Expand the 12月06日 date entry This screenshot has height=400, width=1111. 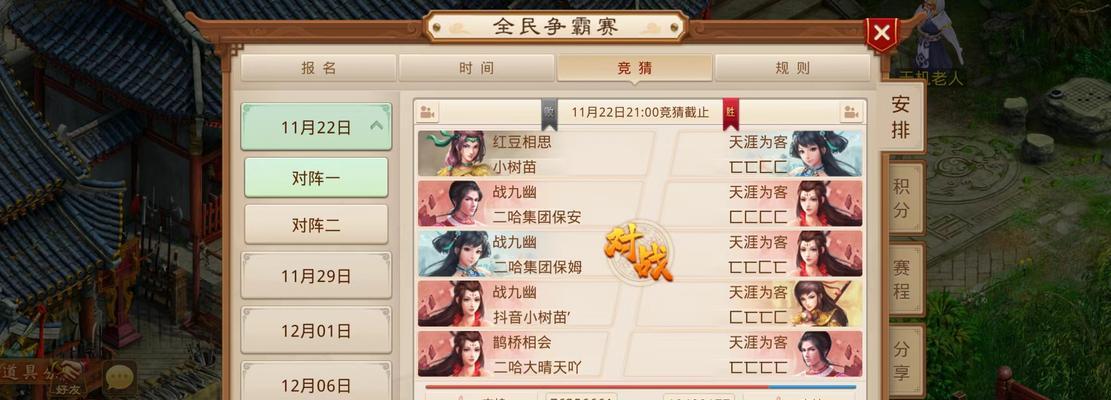(316, 384)
